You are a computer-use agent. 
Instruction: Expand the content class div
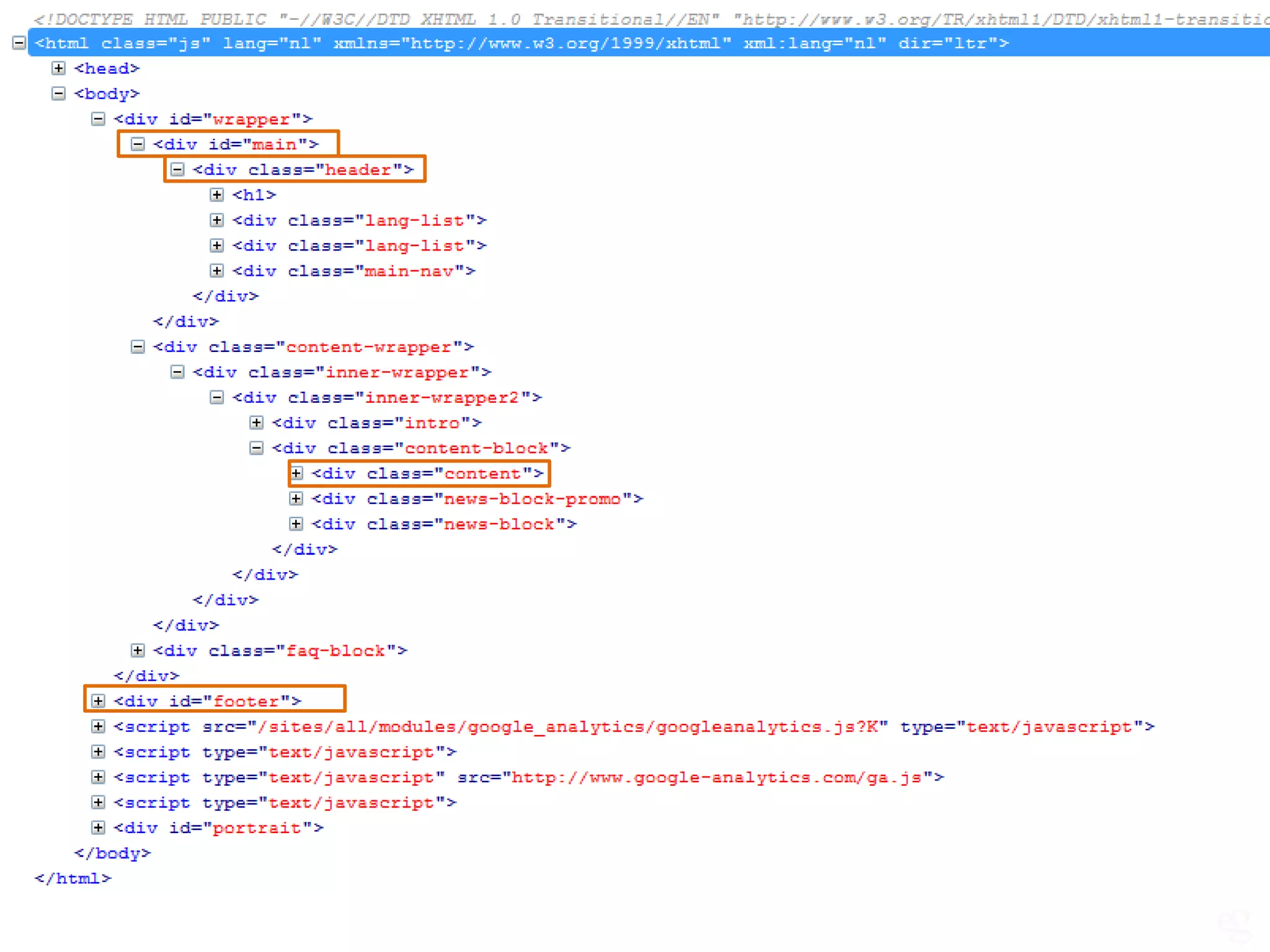[x=296, y=474]
